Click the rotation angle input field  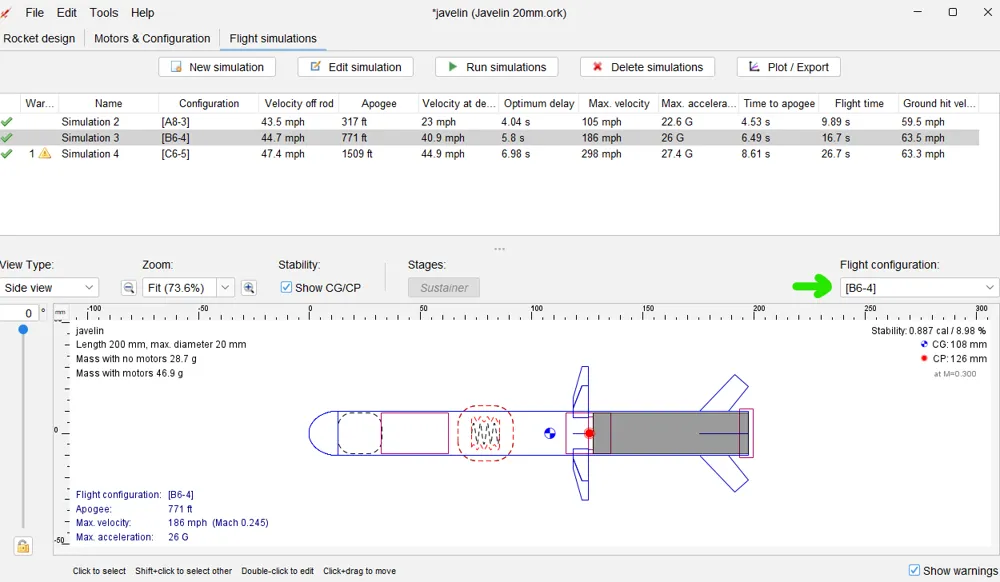click(x=18, y=312)
